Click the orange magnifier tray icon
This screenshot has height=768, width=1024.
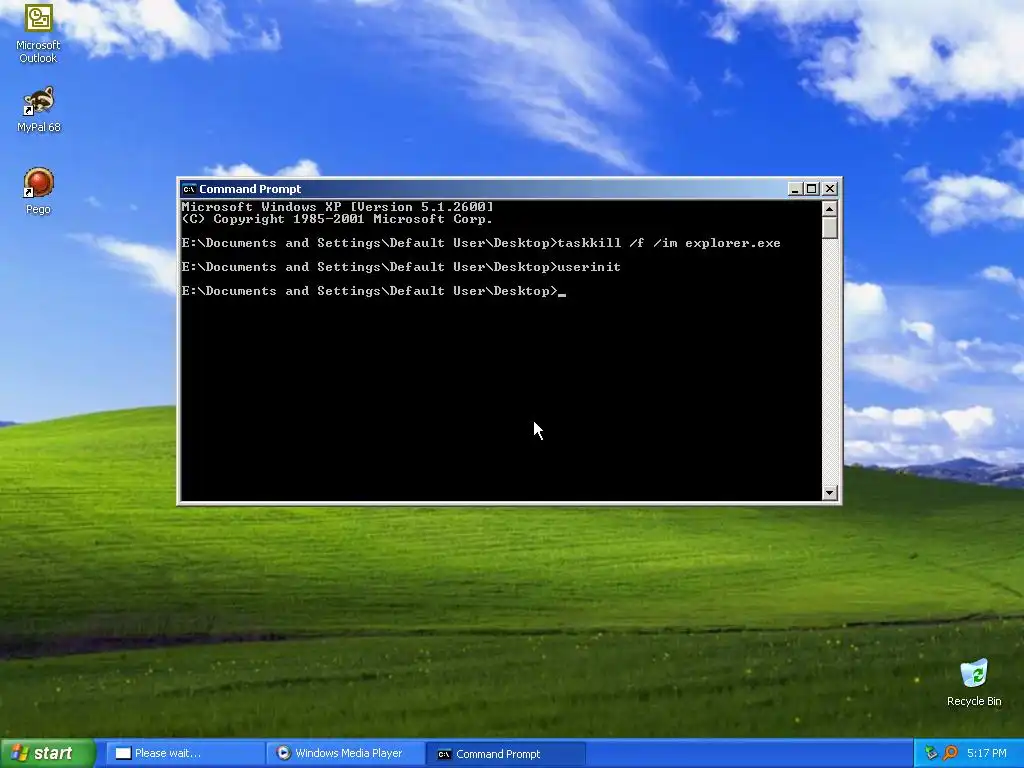[950, 753]
